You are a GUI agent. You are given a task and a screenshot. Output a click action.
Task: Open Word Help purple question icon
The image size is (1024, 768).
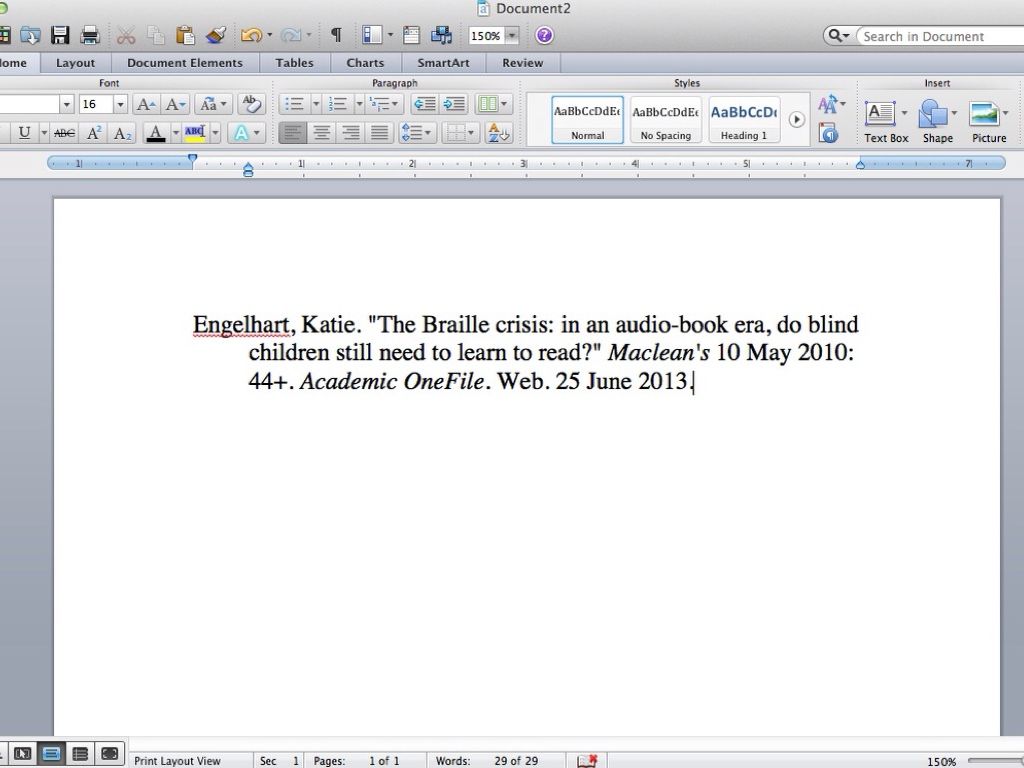point(544,36)
